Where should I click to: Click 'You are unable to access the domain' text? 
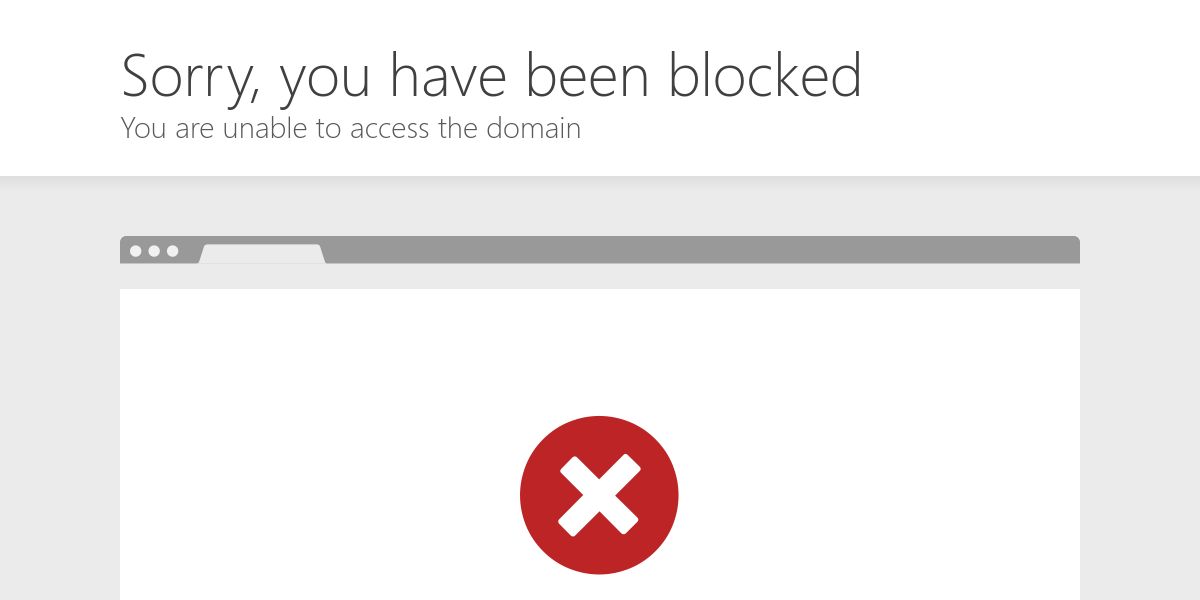[351, 128]
